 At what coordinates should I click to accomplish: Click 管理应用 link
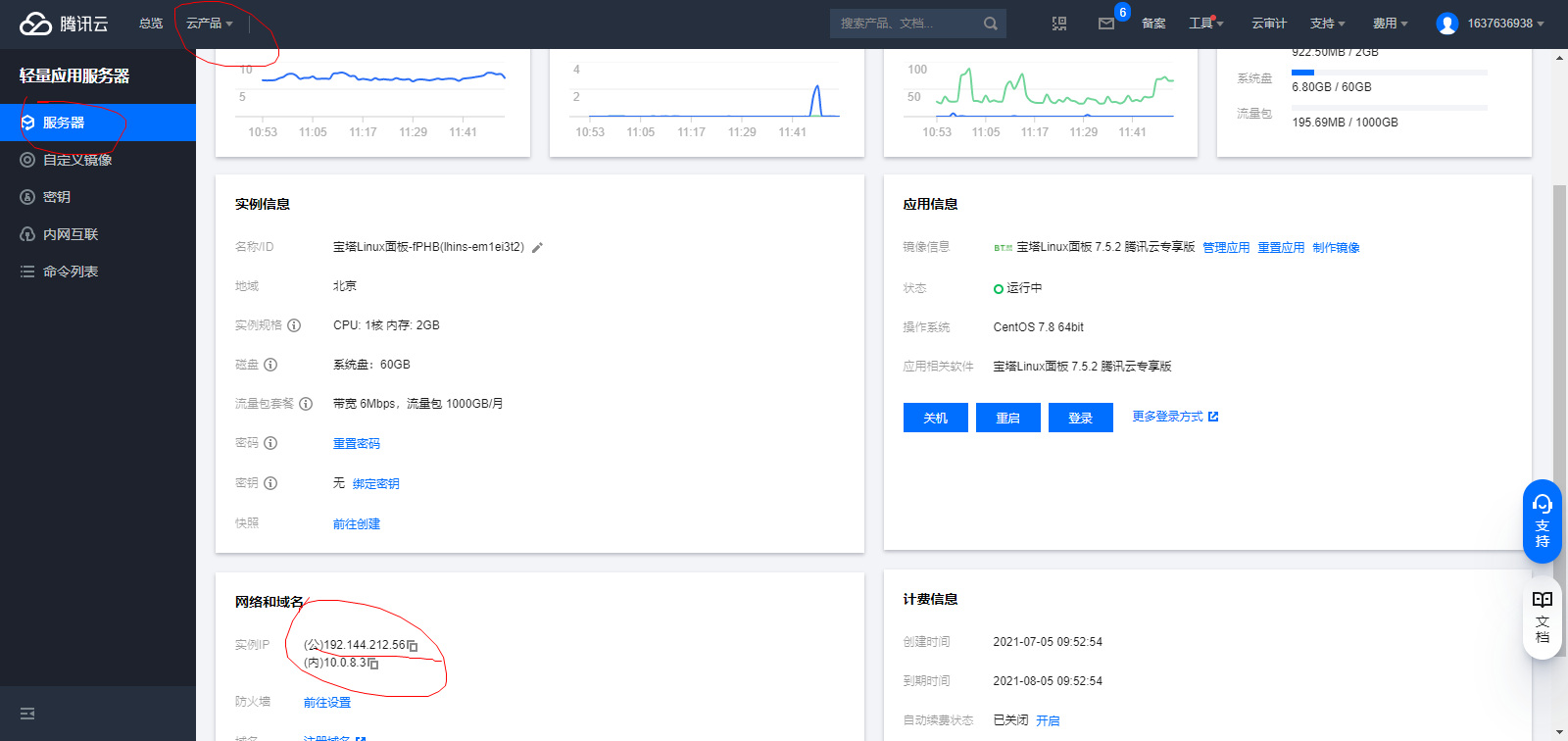coord(1226,248)
